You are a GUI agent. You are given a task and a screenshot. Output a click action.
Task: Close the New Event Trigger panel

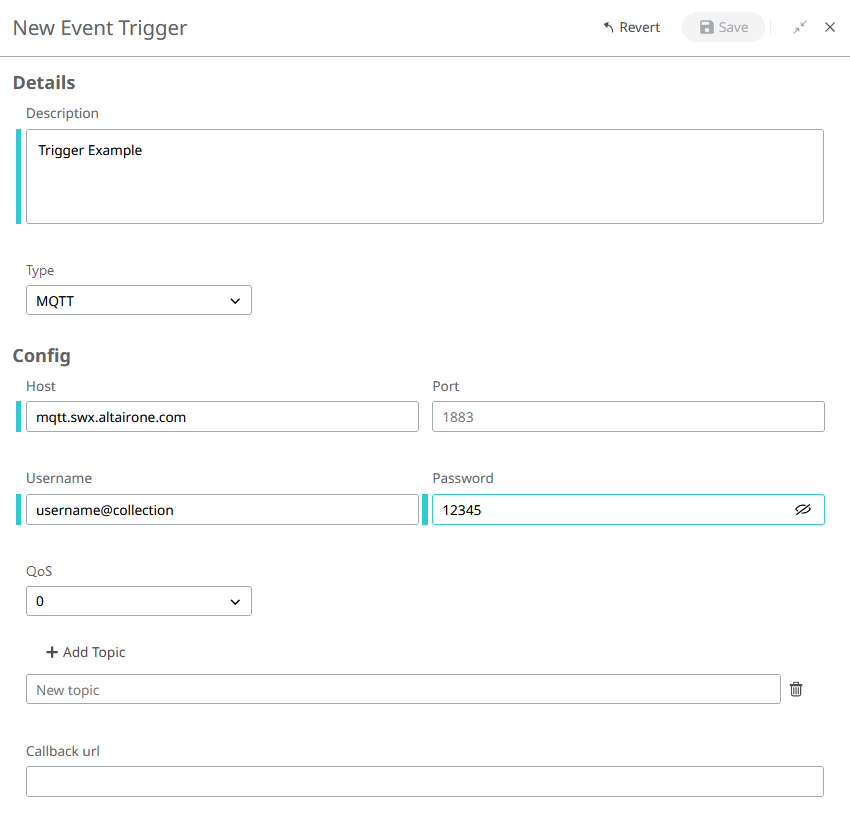pos(830,28)
